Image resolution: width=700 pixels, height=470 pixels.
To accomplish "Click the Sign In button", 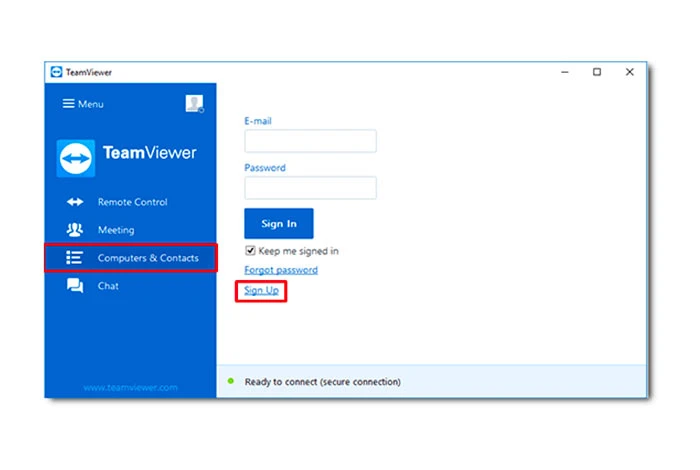I will (x=279, y=224).
